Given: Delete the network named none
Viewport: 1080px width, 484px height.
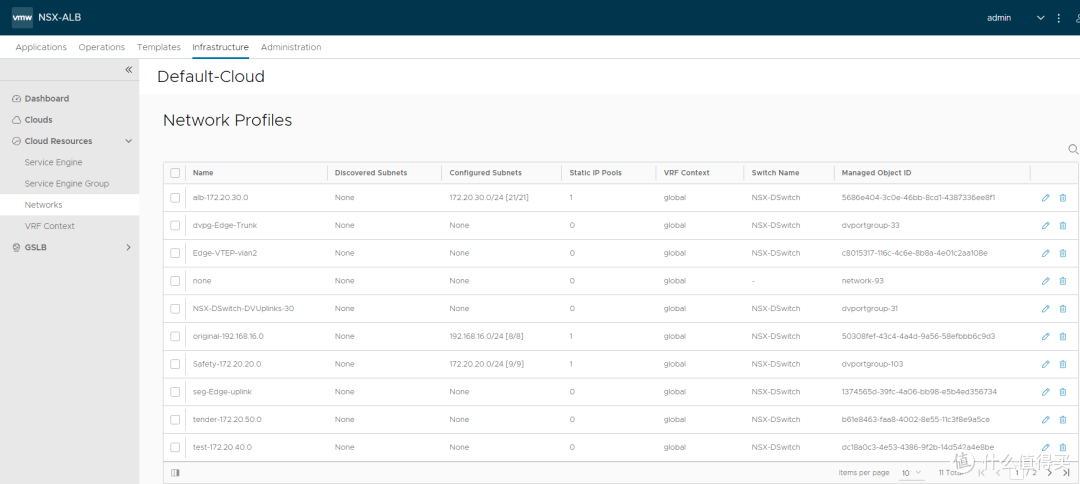Looking at the screenshot, I should [1063, 281].
